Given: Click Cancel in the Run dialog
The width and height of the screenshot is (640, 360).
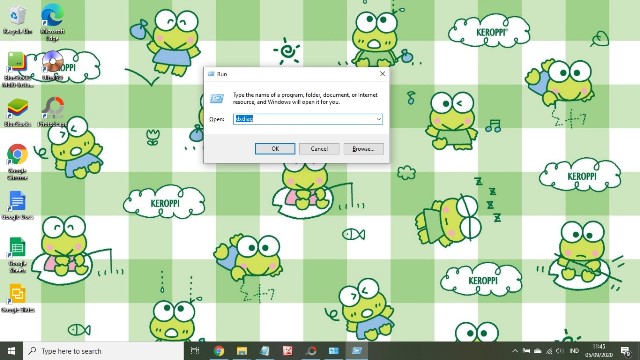Looking at the screenshot, I should [x=319, y=149].
